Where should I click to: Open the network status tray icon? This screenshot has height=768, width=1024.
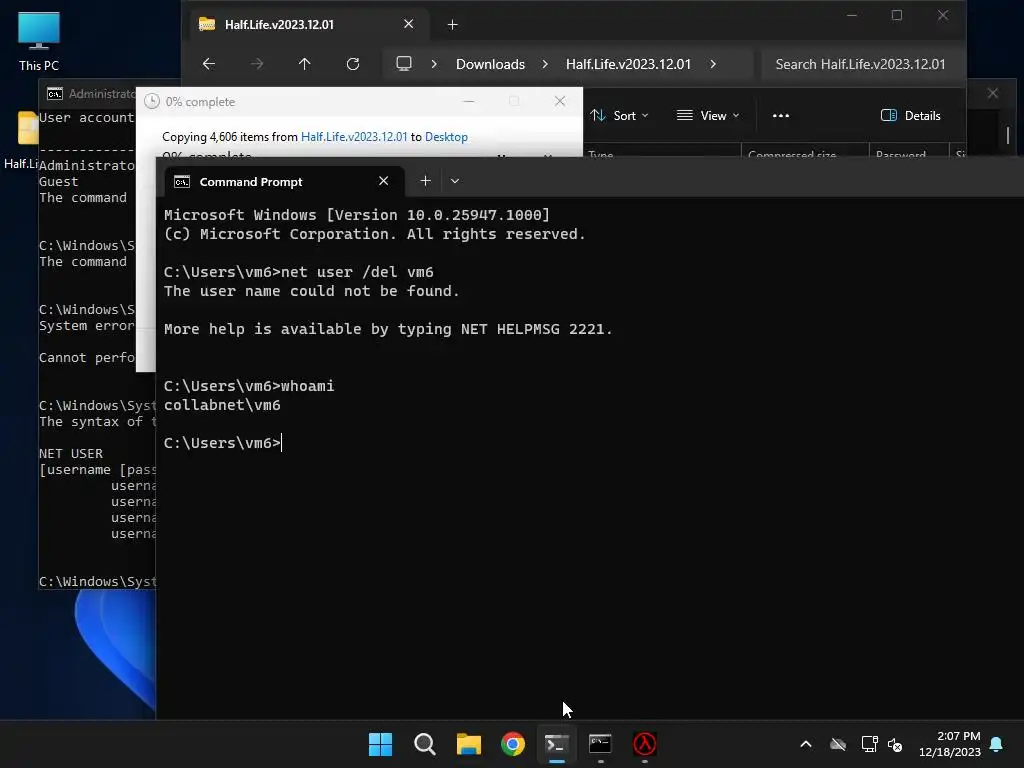(x=869, y=744)
